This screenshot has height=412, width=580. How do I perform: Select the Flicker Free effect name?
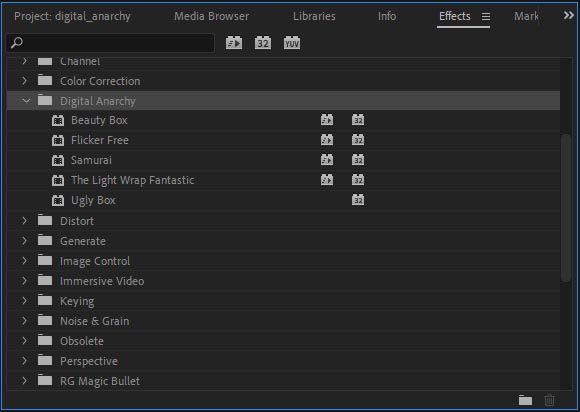click(100, 140)
